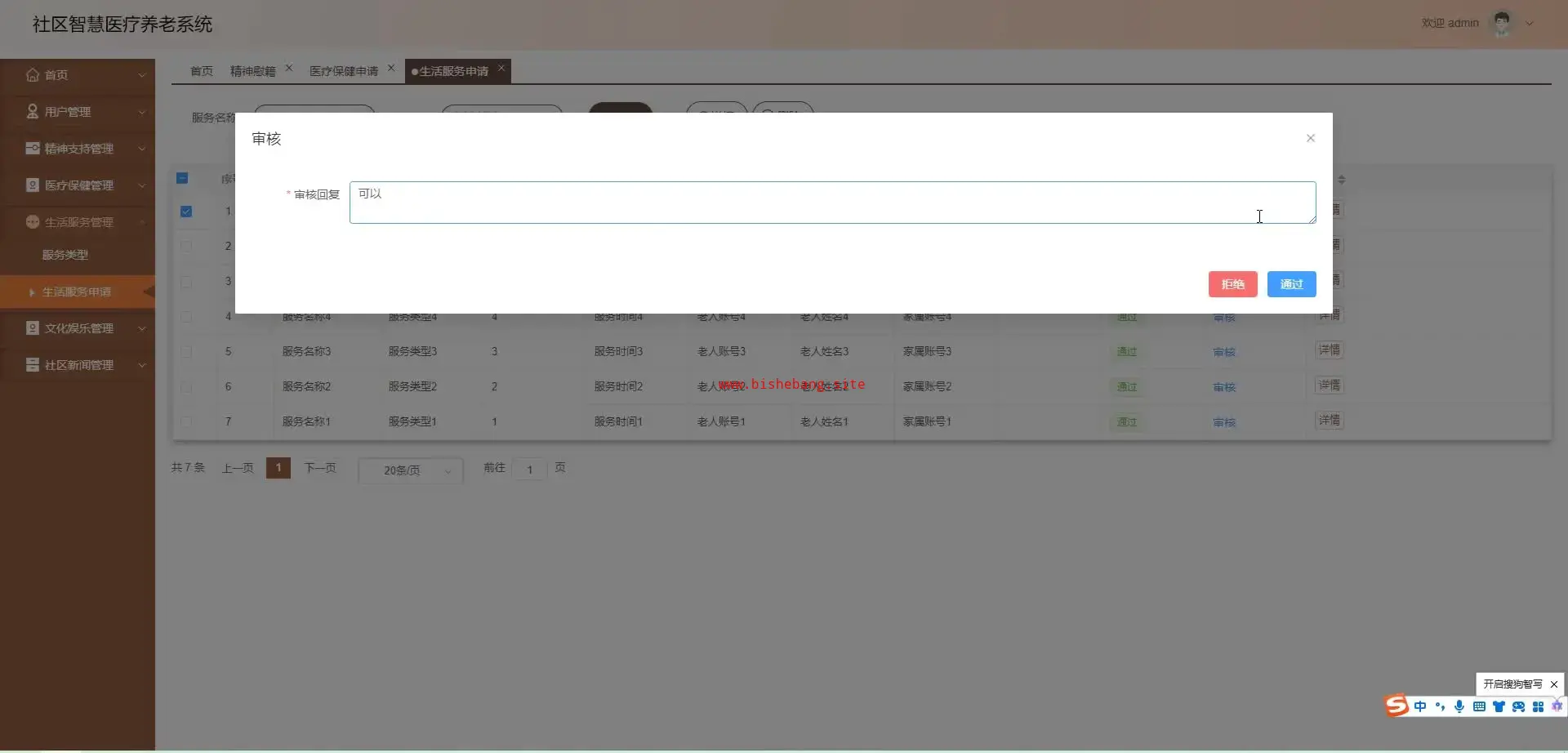Focus the 前往 page number input
Image resolution: width=1568 pixels, height=753 pixels.
(x=530, y=470)
